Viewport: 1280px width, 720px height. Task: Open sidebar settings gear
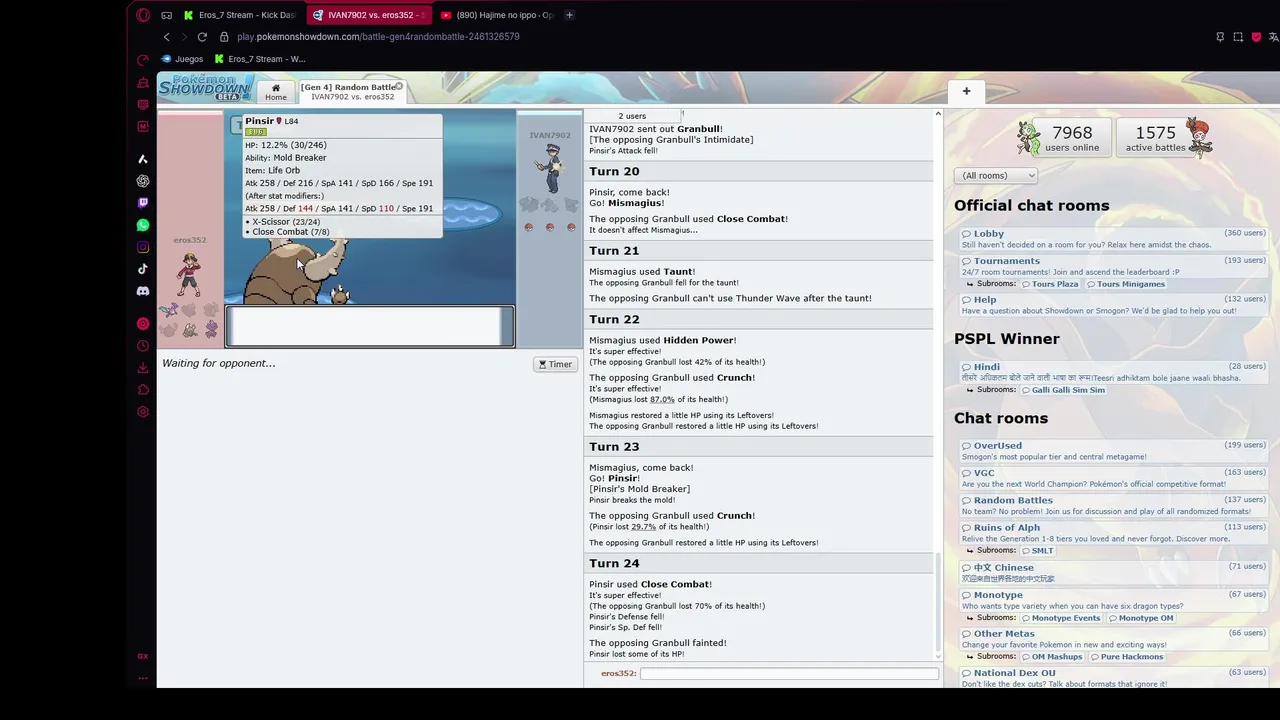point(143,412)
